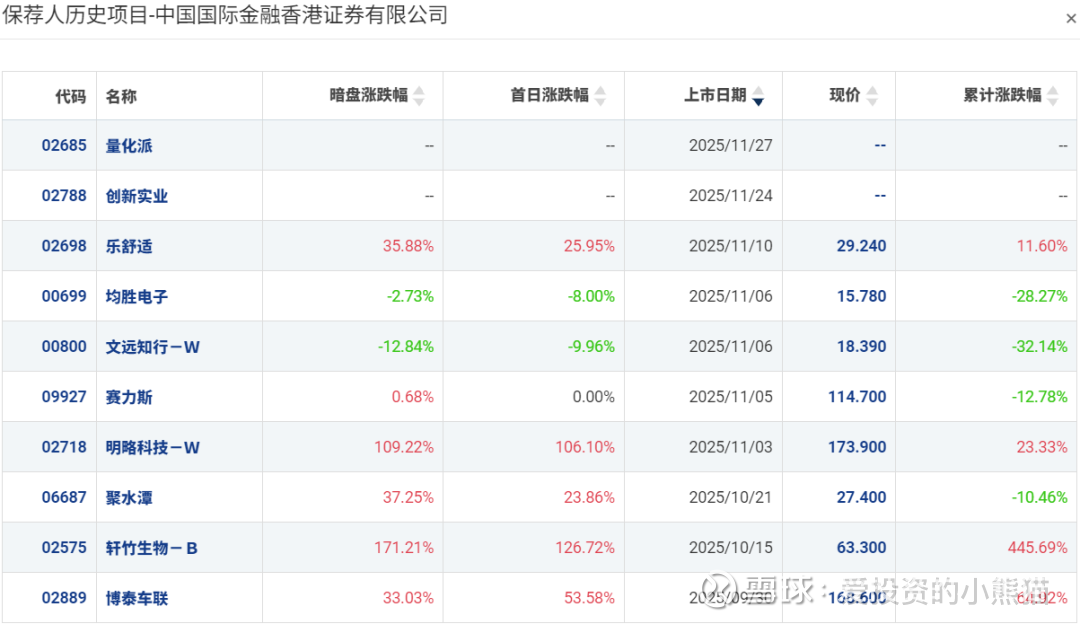This screenshot has height=624, width=1080.
Task: Select cumulative change -10.46%
Action: [x=1039, y=497]
